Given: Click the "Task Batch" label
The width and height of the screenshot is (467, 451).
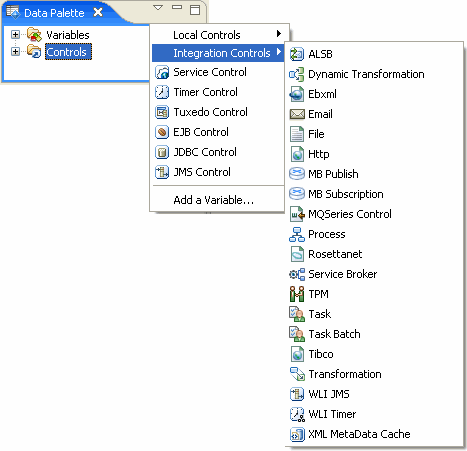Looking at the screenshot, I should (x=334, y=334).
